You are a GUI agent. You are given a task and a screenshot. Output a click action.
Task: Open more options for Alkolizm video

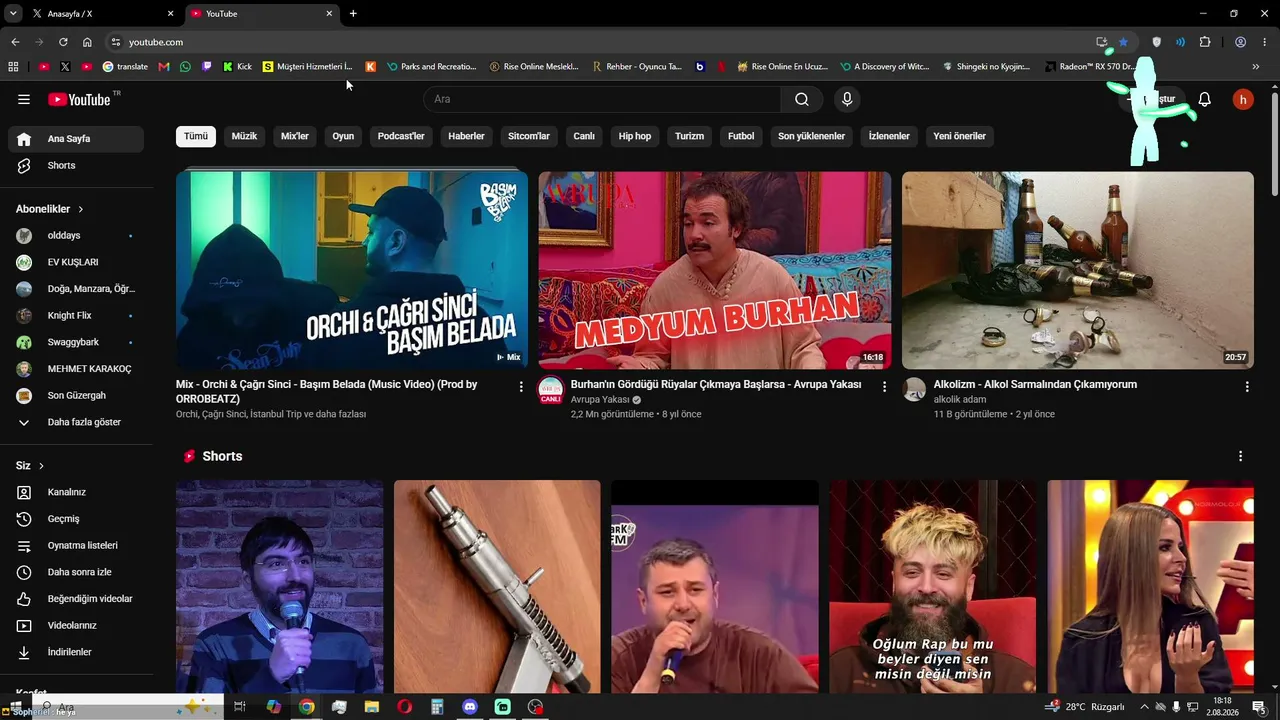tap(1247, 386)
